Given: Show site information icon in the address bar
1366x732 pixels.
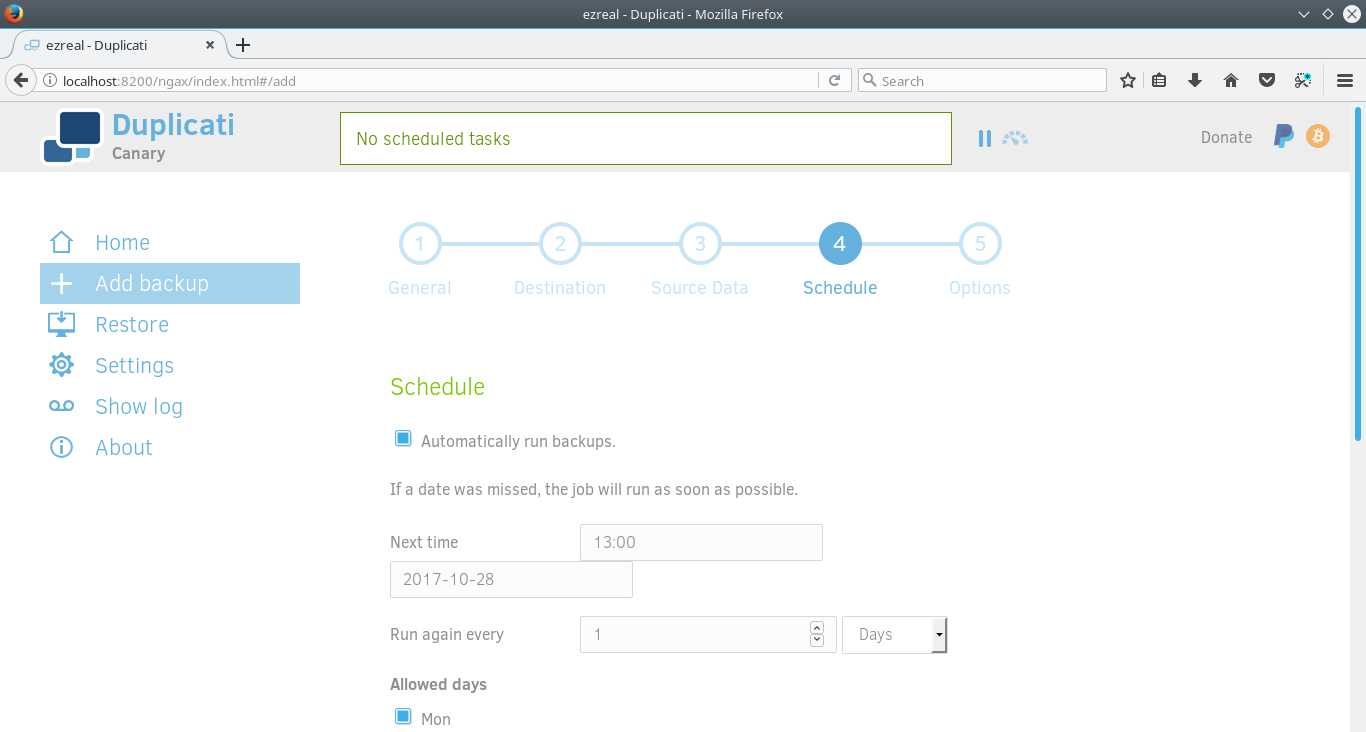Looking at the screenshot, I should point(48,81).
